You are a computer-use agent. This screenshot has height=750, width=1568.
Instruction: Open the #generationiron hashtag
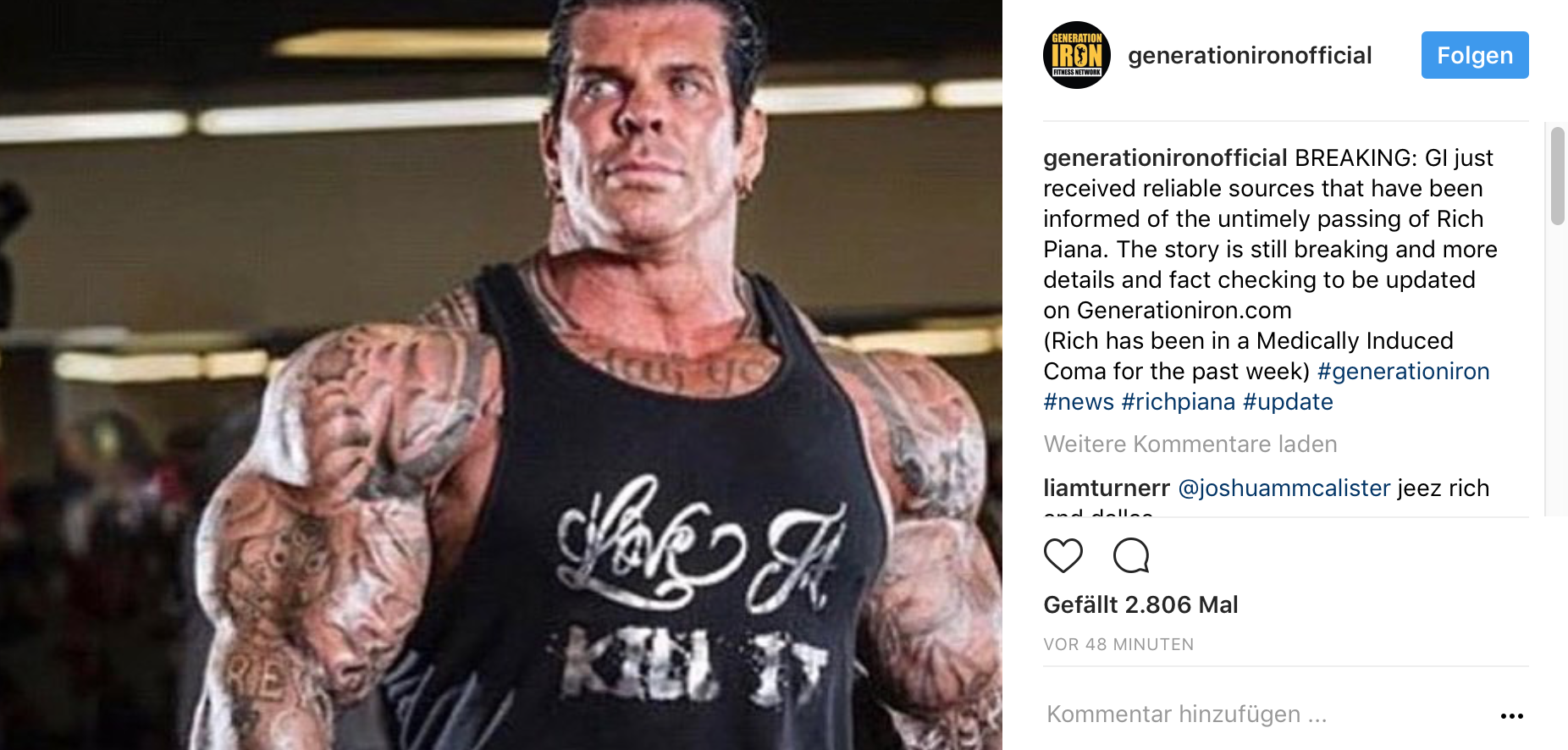tap(1403, 372)
